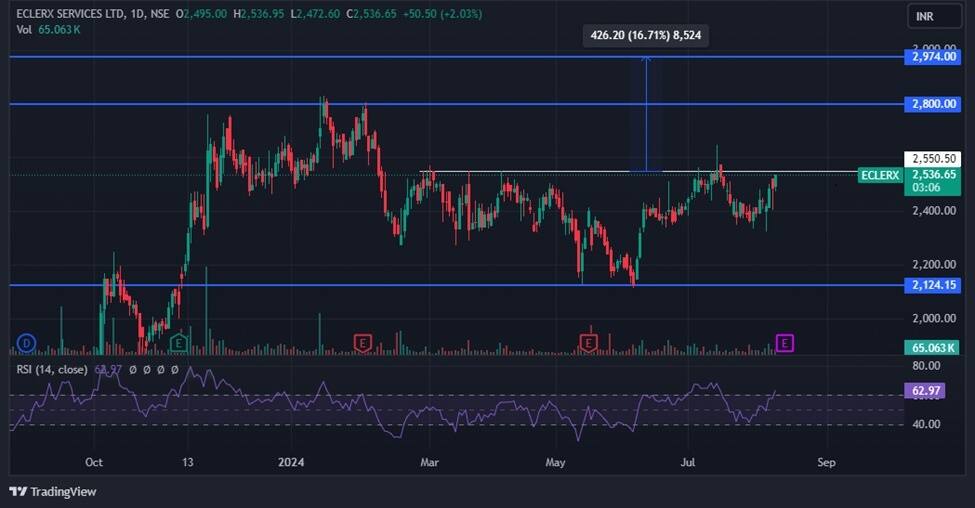
Task: Click the green E earnings marker
Action: 178,343
